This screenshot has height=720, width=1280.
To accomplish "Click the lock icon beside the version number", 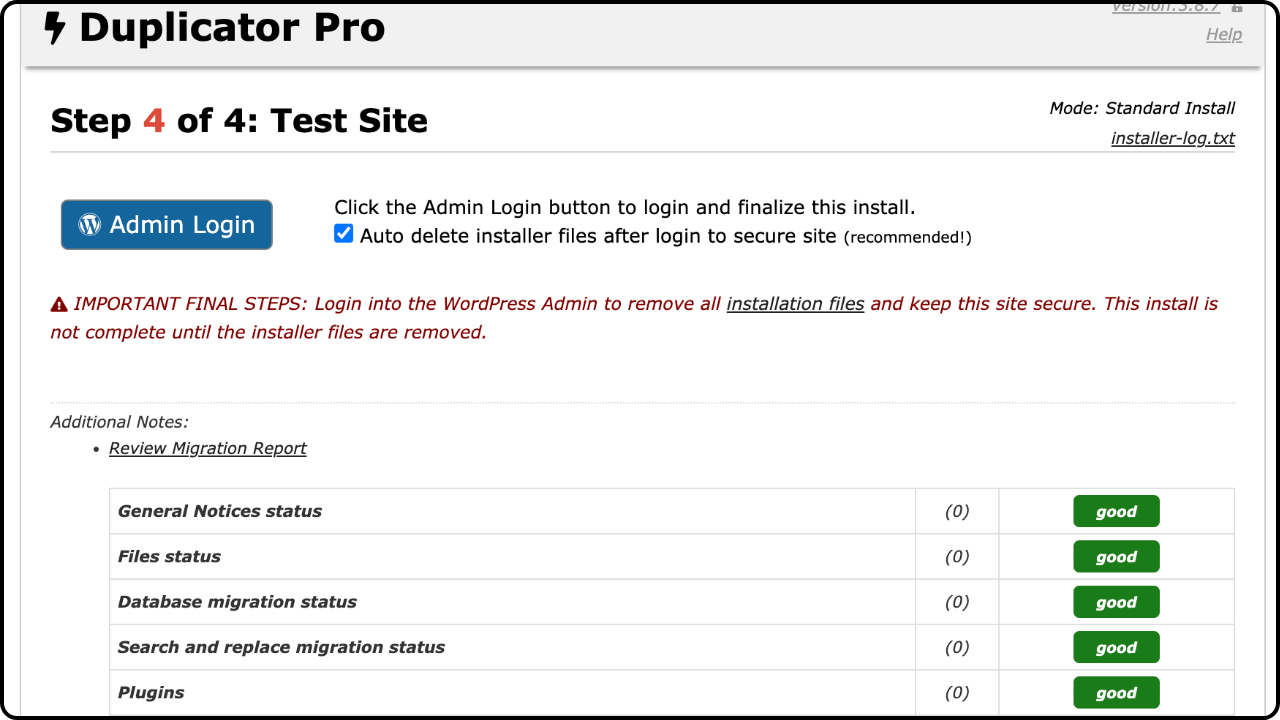I will coord(1237,7).
